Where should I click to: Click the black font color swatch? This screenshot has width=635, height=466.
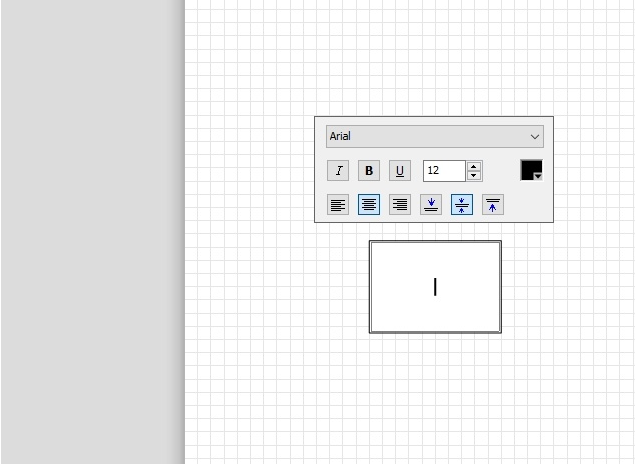click(529, 169)
